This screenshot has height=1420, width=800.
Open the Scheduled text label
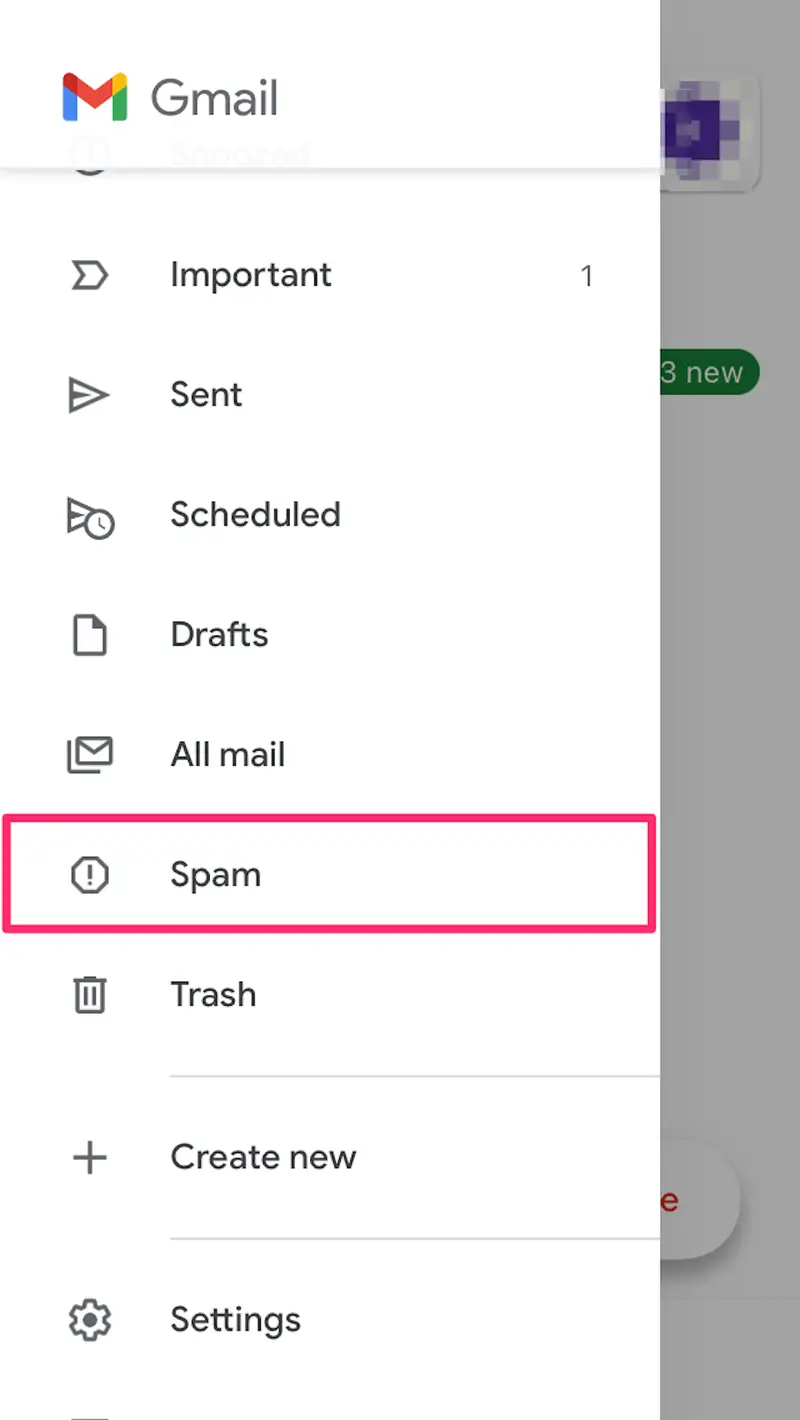[x=255, y=515]
